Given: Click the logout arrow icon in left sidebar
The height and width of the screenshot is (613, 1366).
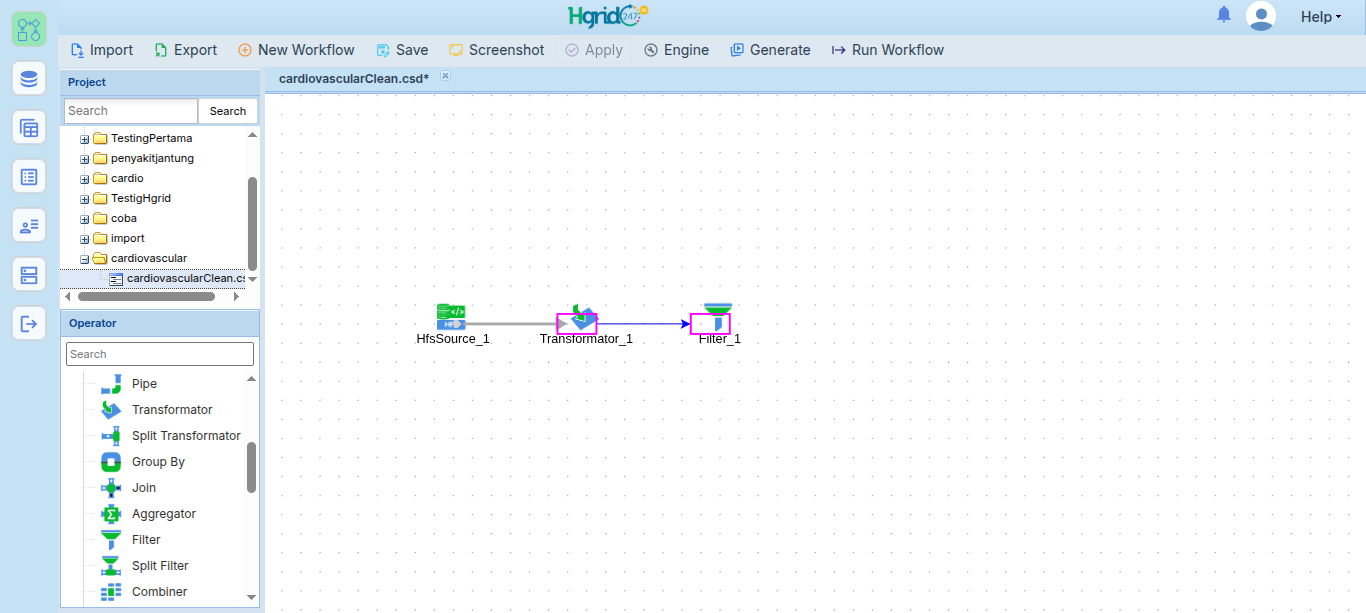Looking at the screenshot, I should [x=29, y=323].
